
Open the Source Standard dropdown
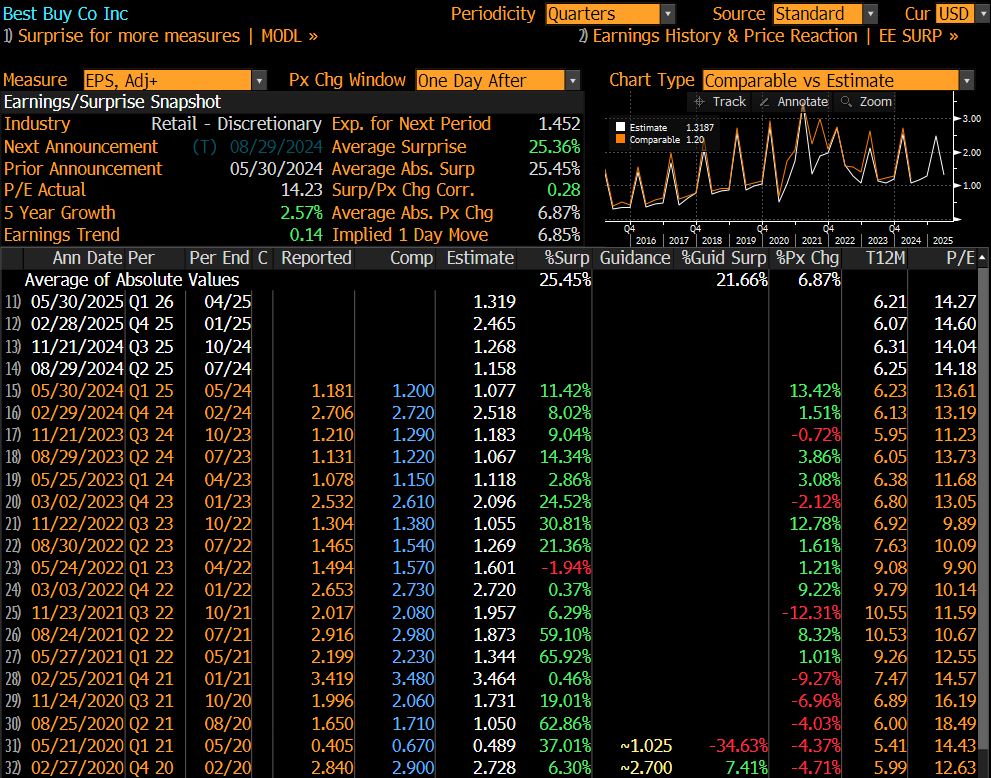[871, 14]
